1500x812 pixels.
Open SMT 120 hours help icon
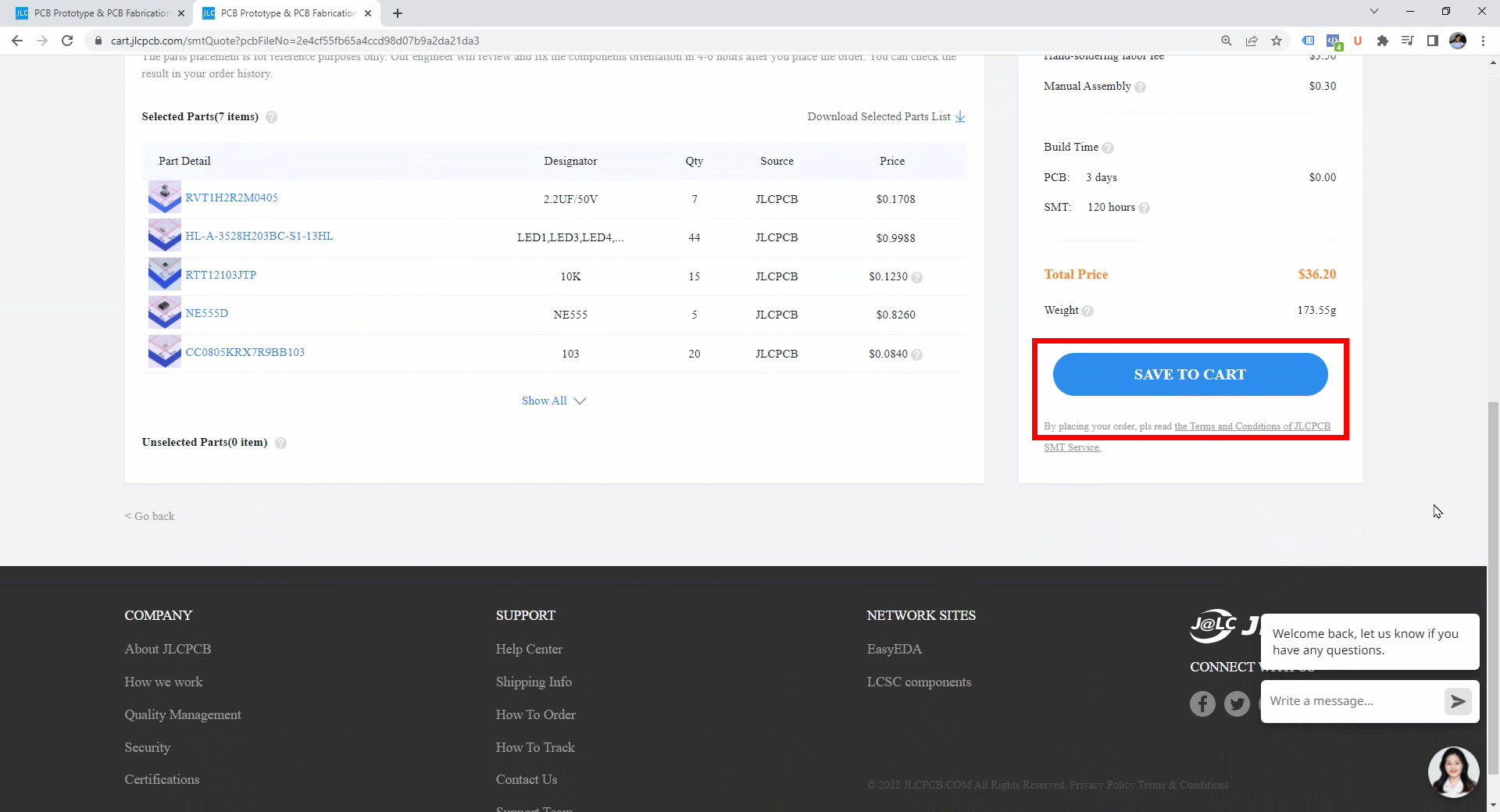pos(1144,208)
